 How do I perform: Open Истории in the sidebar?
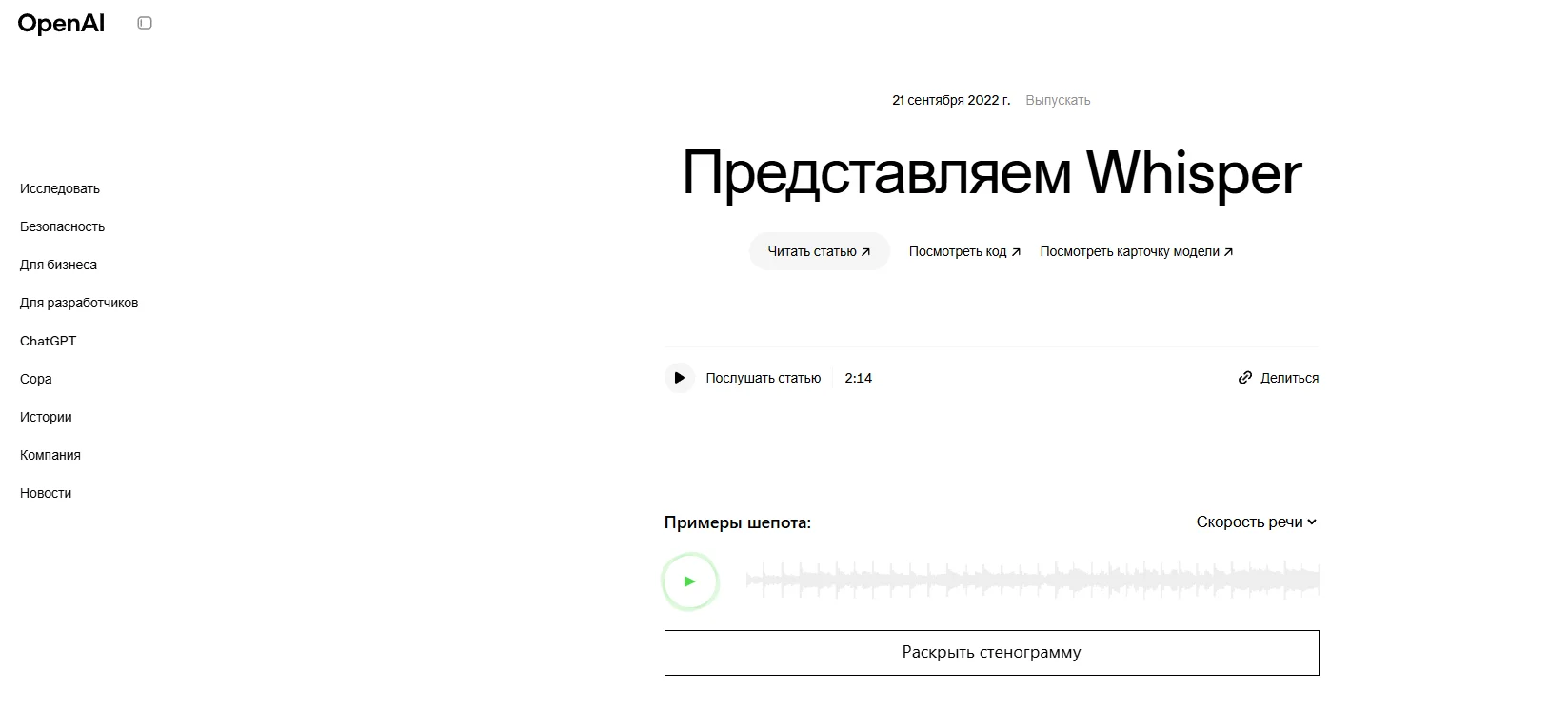(46, 417)
